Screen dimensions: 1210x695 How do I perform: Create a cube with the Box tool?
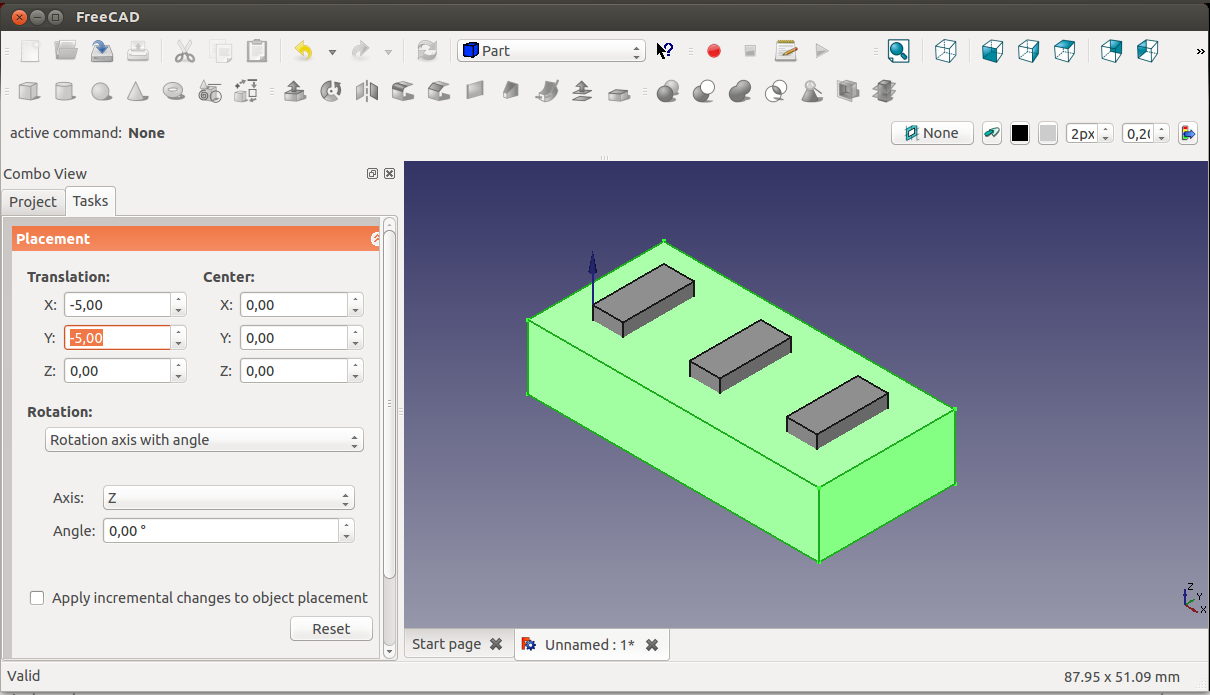29,92
